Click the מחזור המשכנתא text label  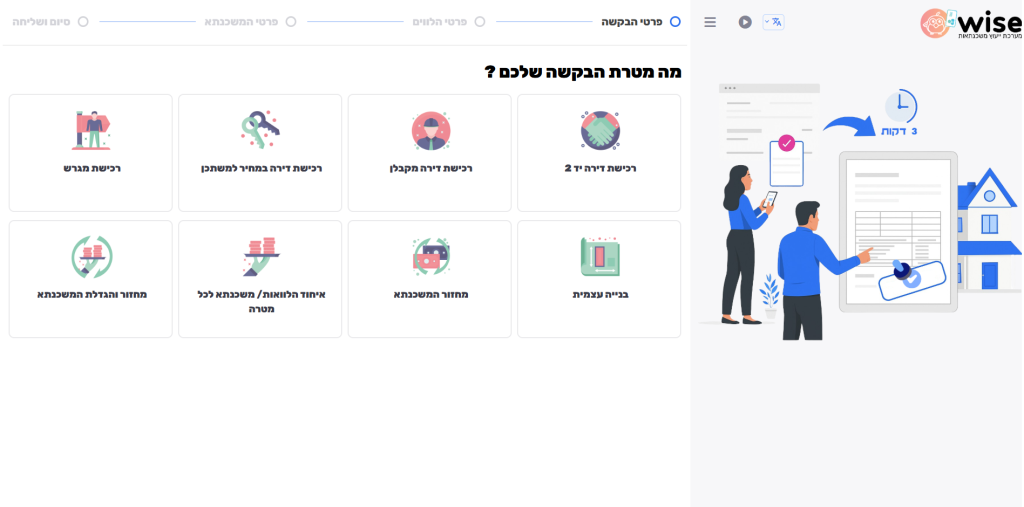pos(431,294)
